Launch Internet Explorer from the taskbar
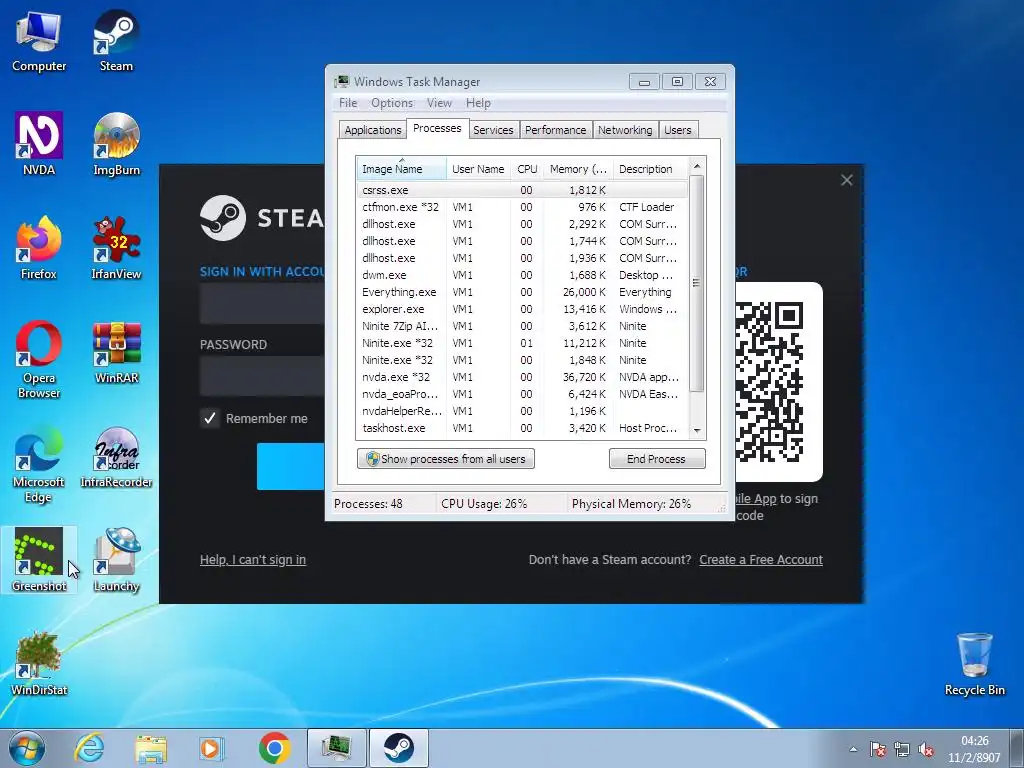 (89, 748)
